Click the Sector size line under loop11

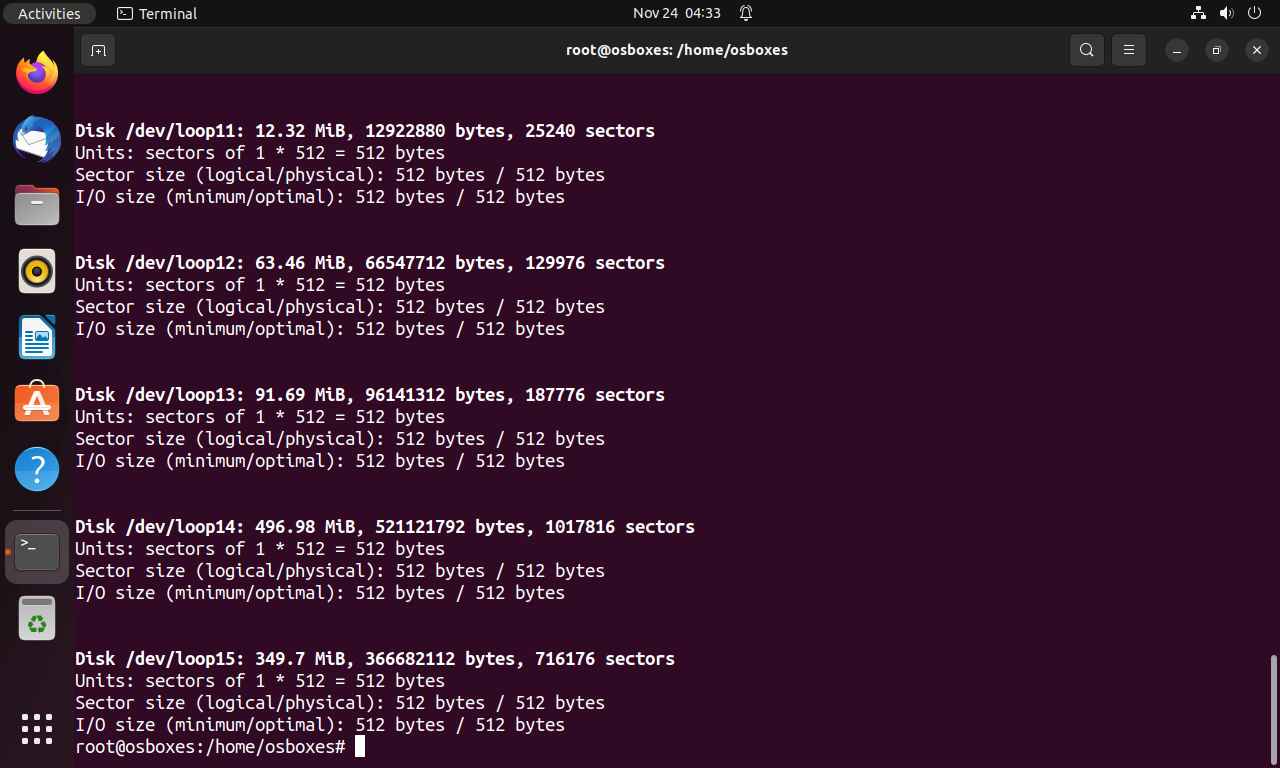point(340,175)
